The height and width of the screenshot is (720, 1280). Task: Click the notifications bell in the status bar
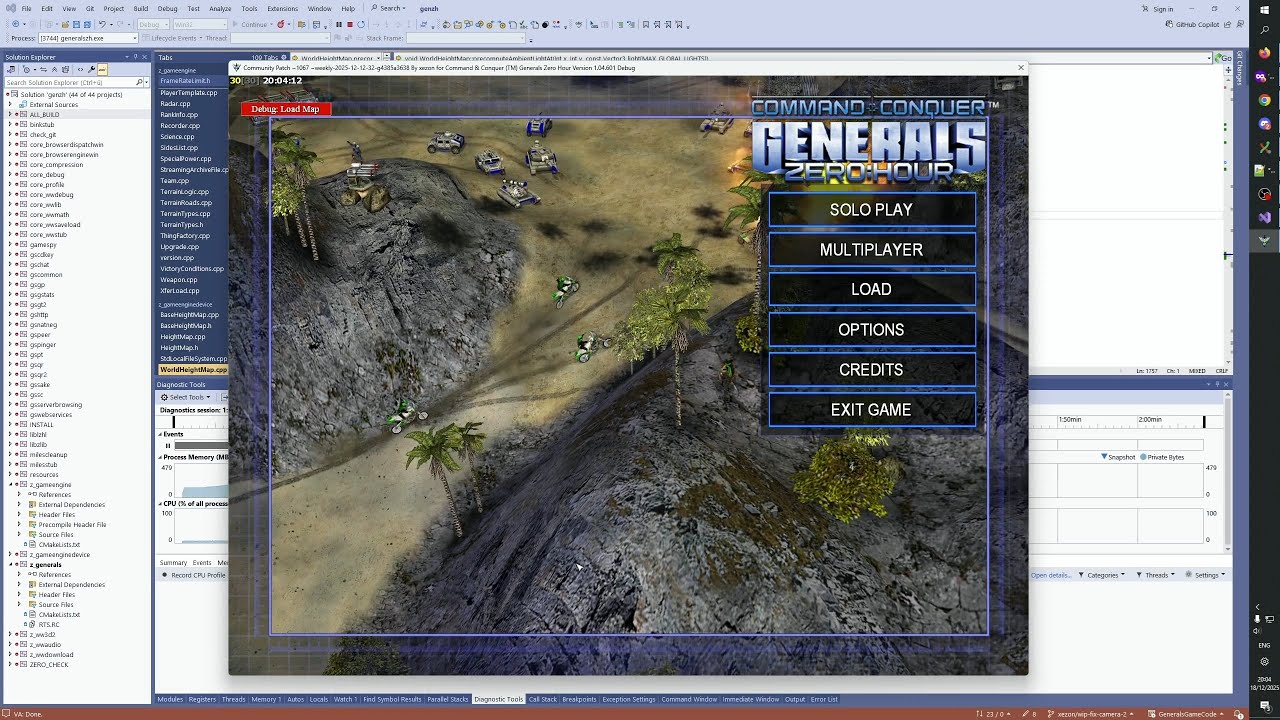(1237, 714)
